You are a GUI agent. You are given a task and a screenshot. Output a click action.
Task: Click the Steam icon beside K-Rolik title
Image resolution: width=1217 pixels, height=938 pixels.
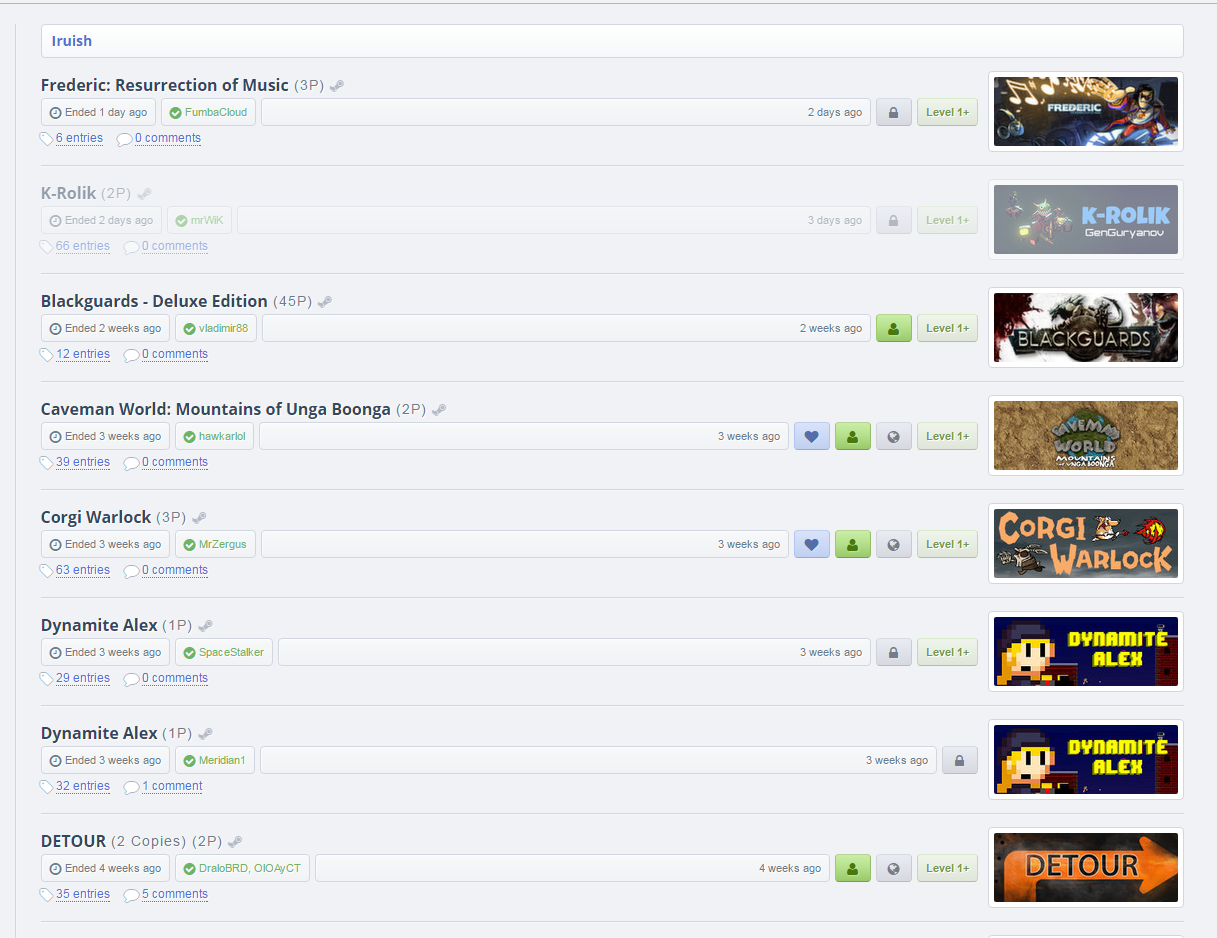[x=144, y=194]
